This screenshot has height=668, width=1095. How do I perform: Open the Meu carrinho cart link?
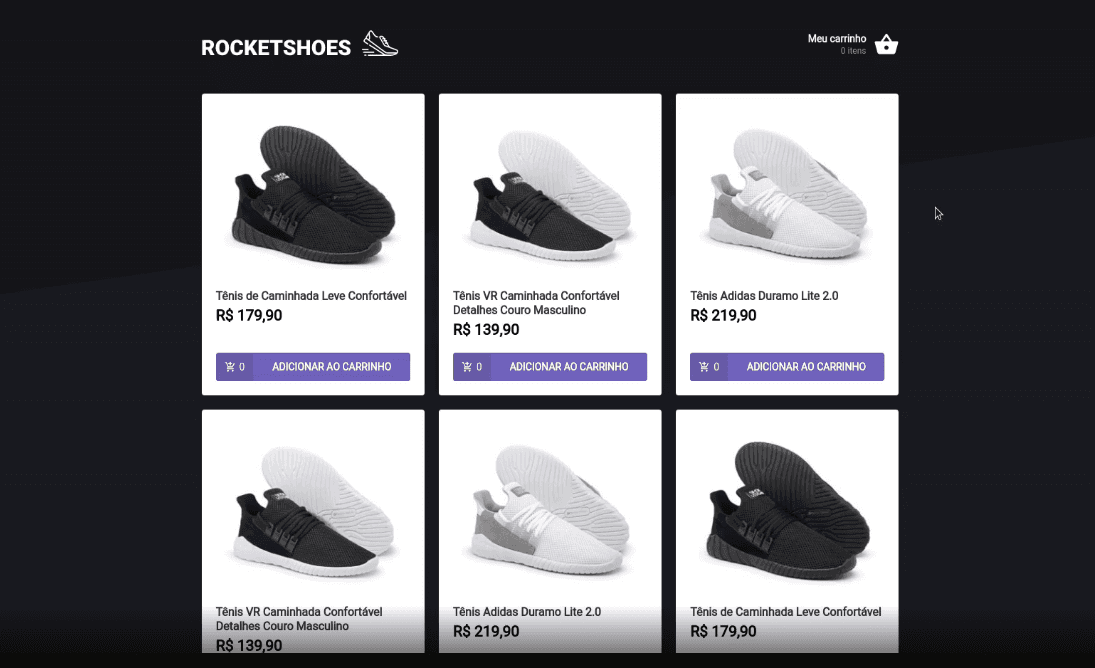(x=837, y=39)
